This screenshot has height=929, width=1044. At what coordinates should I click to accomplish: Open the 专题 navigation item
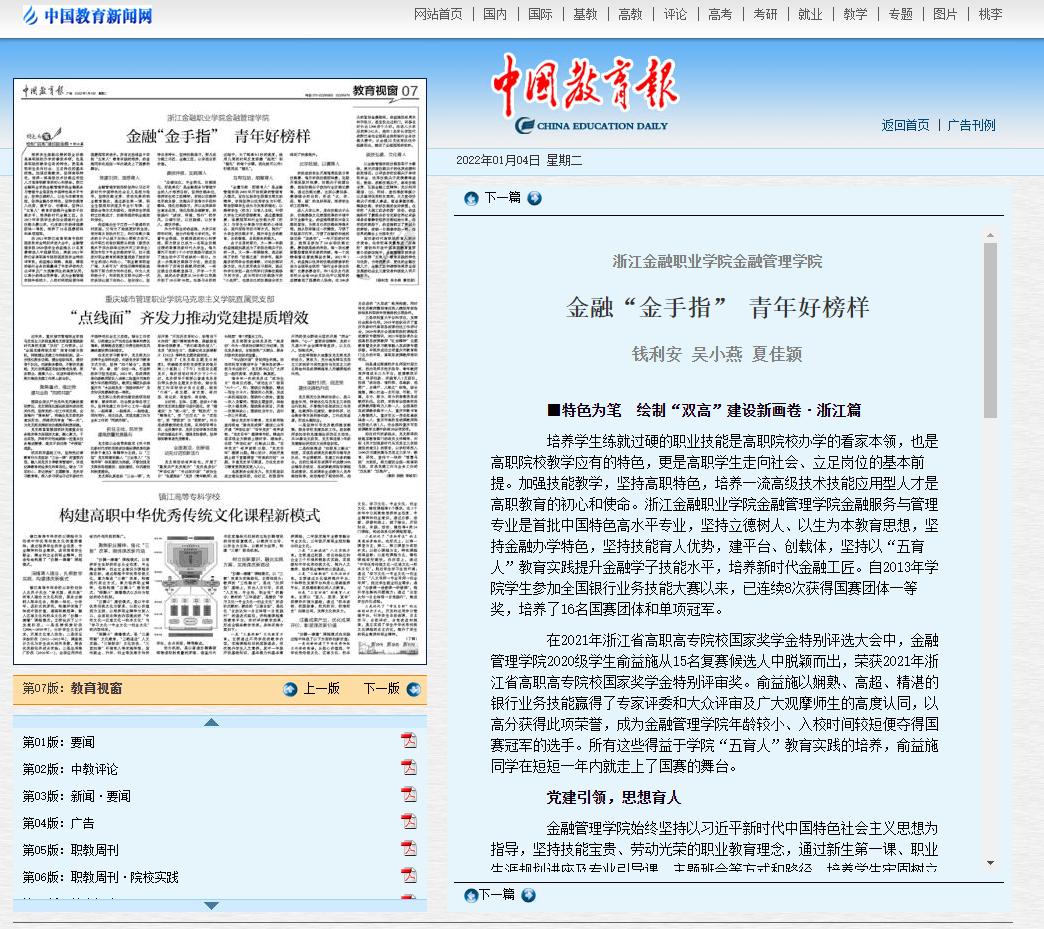(900, 15)
